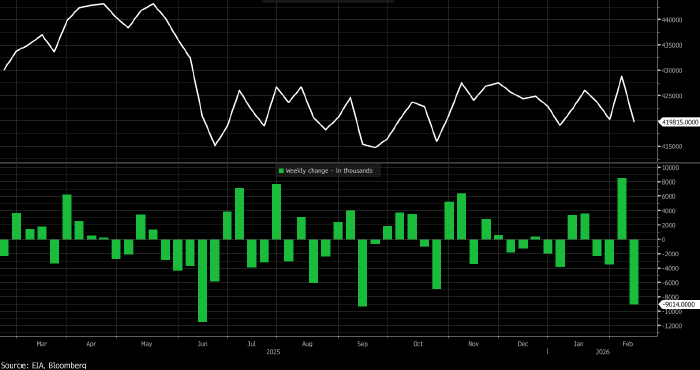The height and width of the screenshot is (370, 700).
Task: Select the Jul month label
Action: (251, 344)
